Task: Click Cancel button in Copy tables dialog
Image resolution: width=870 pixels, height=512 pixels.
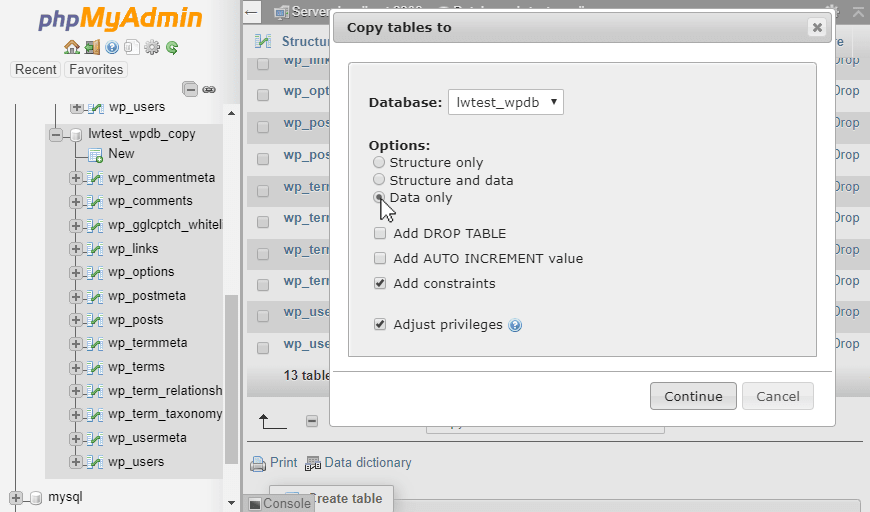Action: click(x=778, y=396)
